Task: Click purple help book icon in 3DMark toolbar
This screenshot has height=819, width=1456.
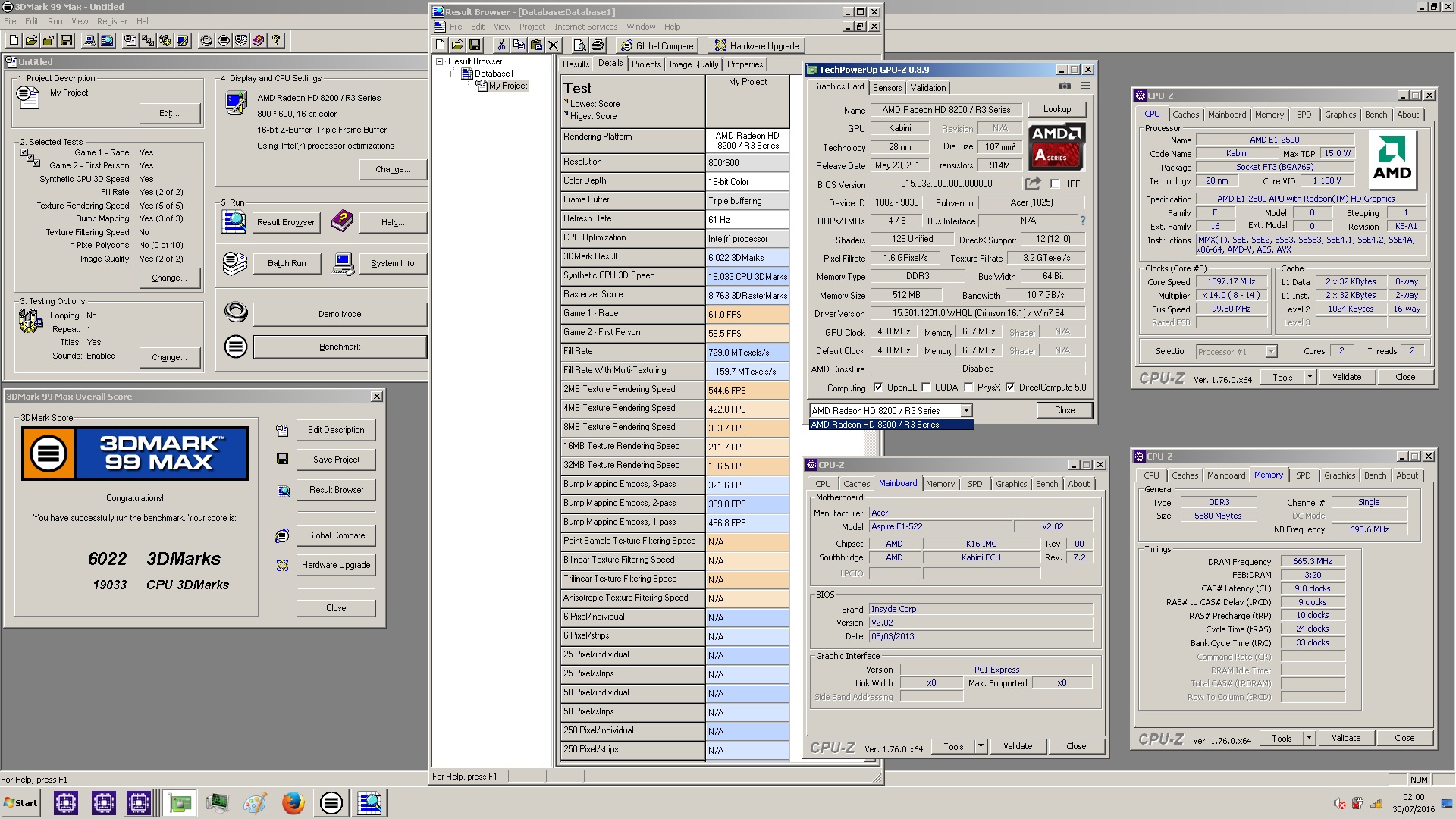Action: point(259,40)
